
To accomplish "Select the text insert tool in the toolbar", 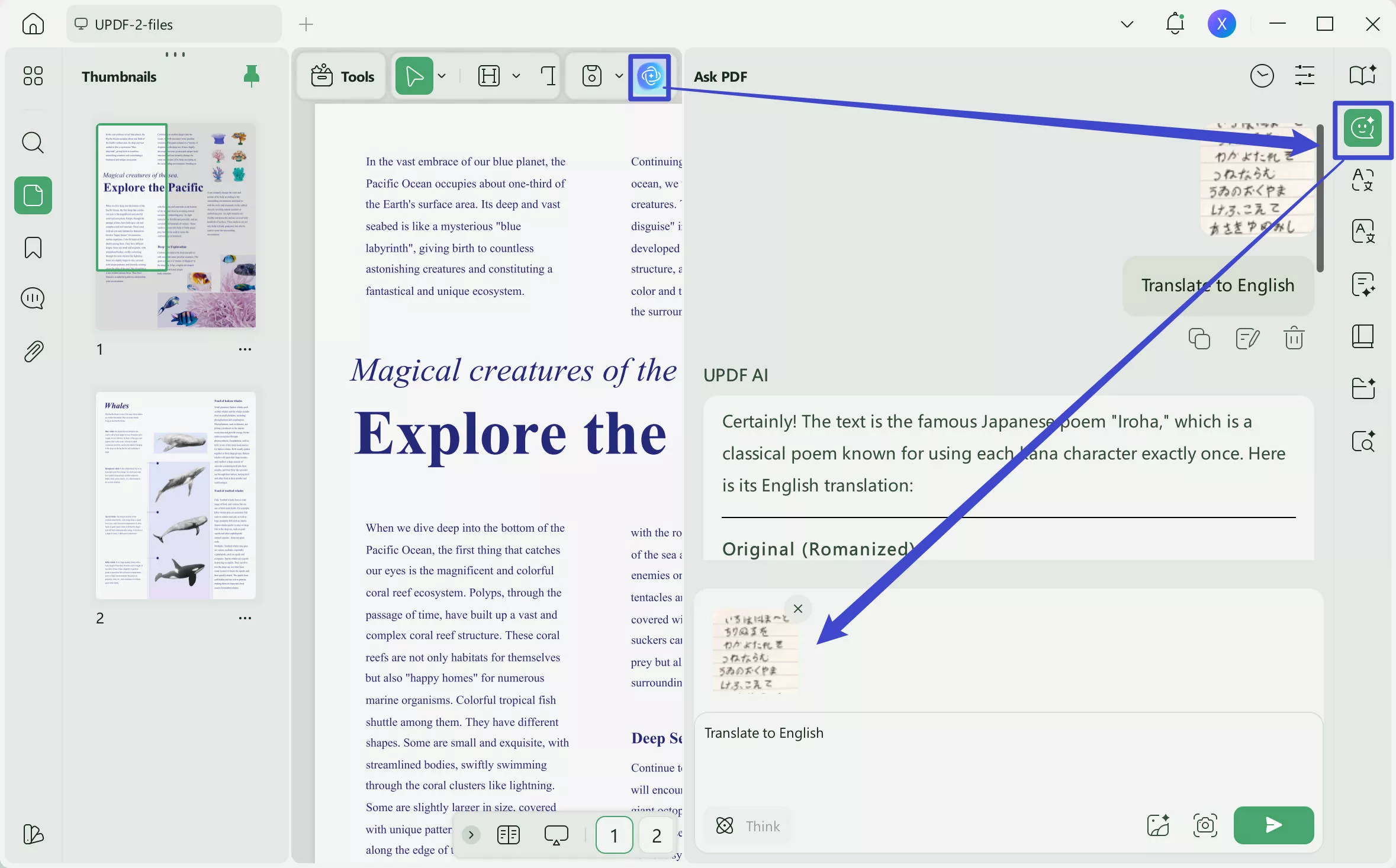I will pos(548,76).
